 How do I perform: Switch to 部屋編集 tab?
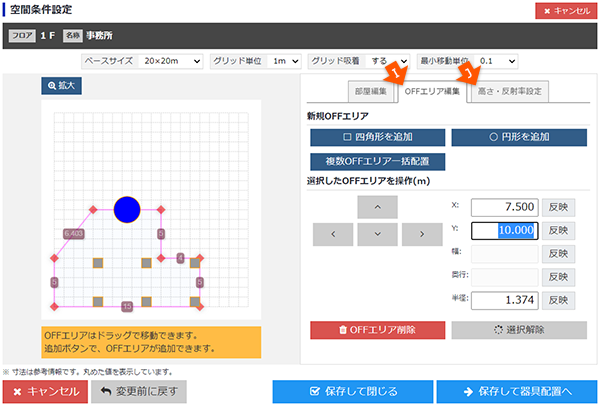370,91
